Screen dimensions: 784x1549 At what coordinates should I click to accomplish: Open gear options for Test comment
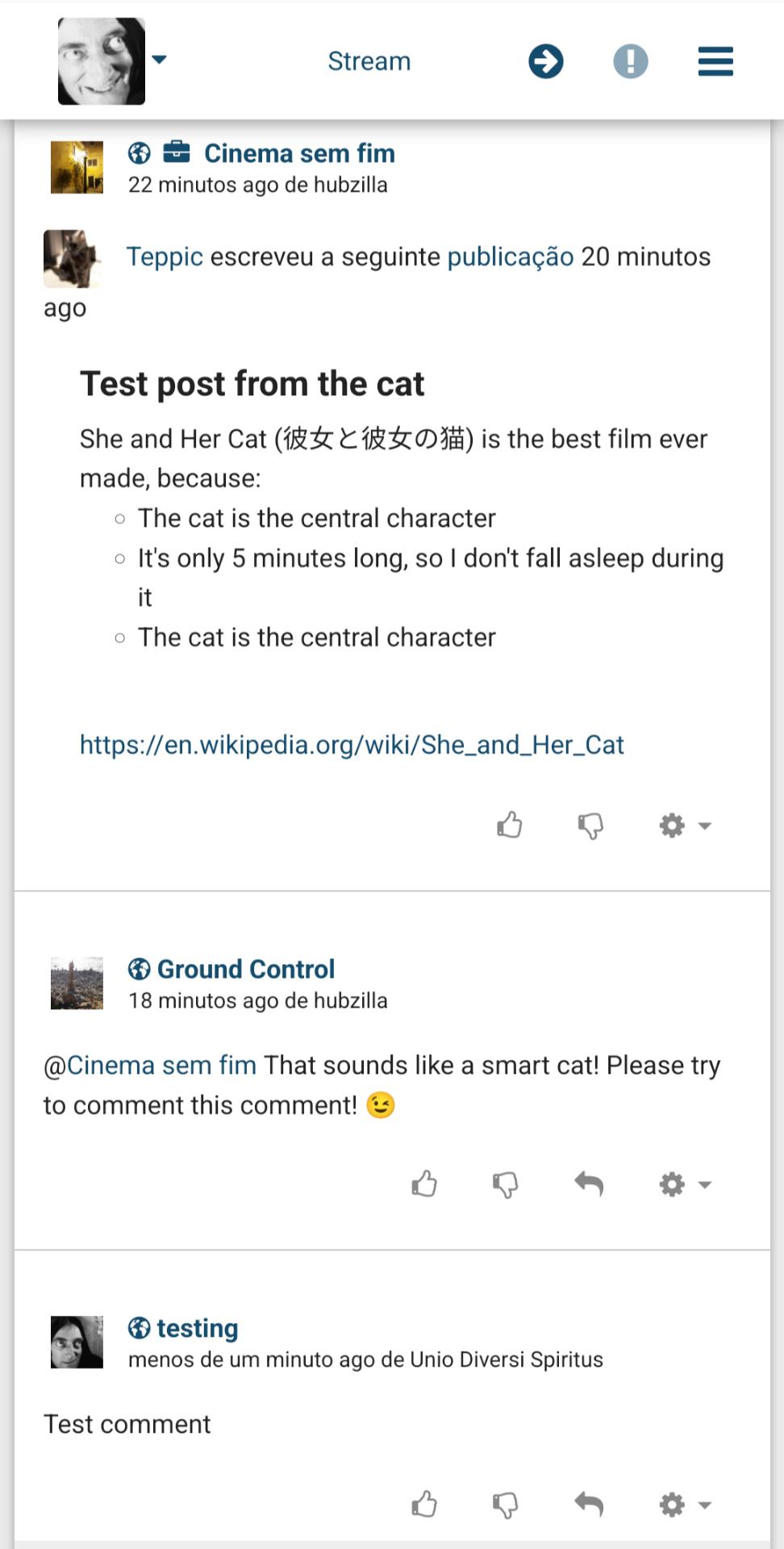(x=684, y=1504)
